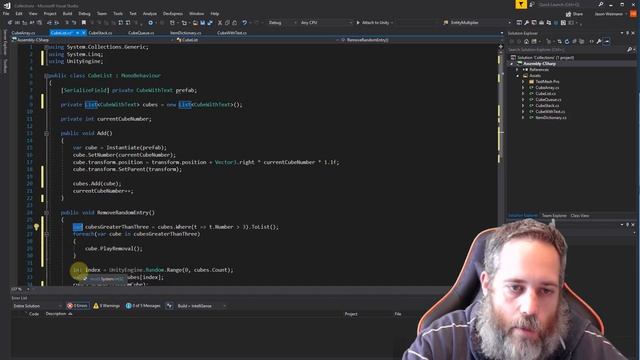Click the Visual Studio logo icon
Image resolution: width=640 pixels, height=360 pixels.
(x=7, y=5)
